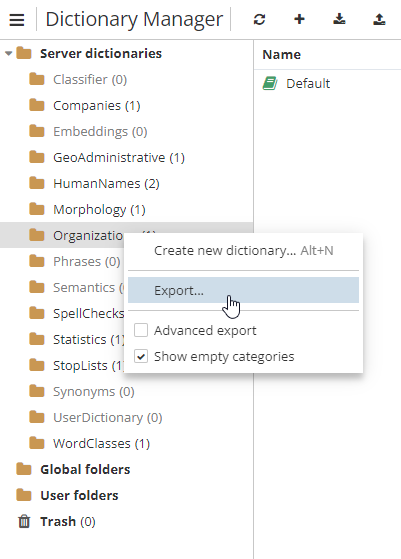Select Morphology (1) category
401x559 pixels.
coord(99,210)
